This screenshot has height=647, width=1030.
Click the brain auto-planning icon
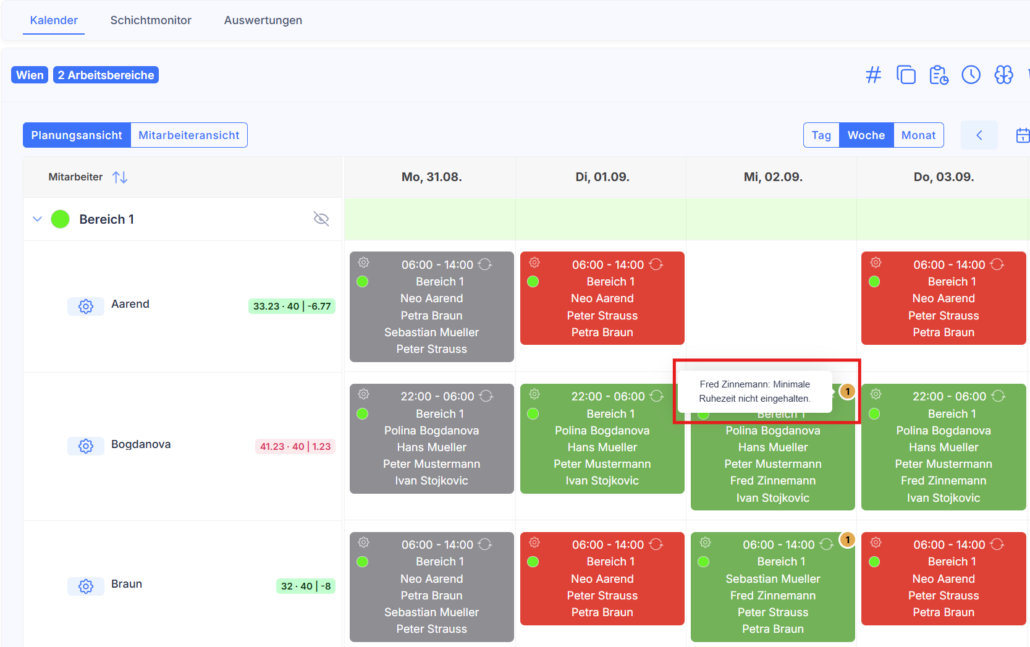1004,75
